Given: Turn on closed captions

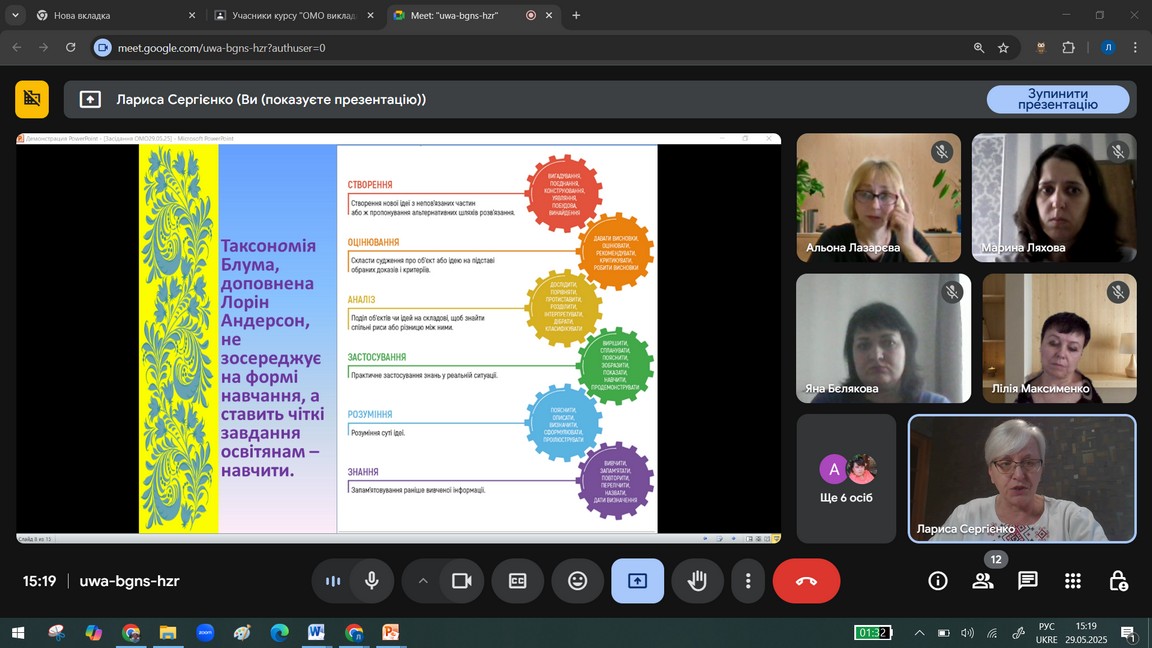Looking at the screenshot, I should coord(517,581).
